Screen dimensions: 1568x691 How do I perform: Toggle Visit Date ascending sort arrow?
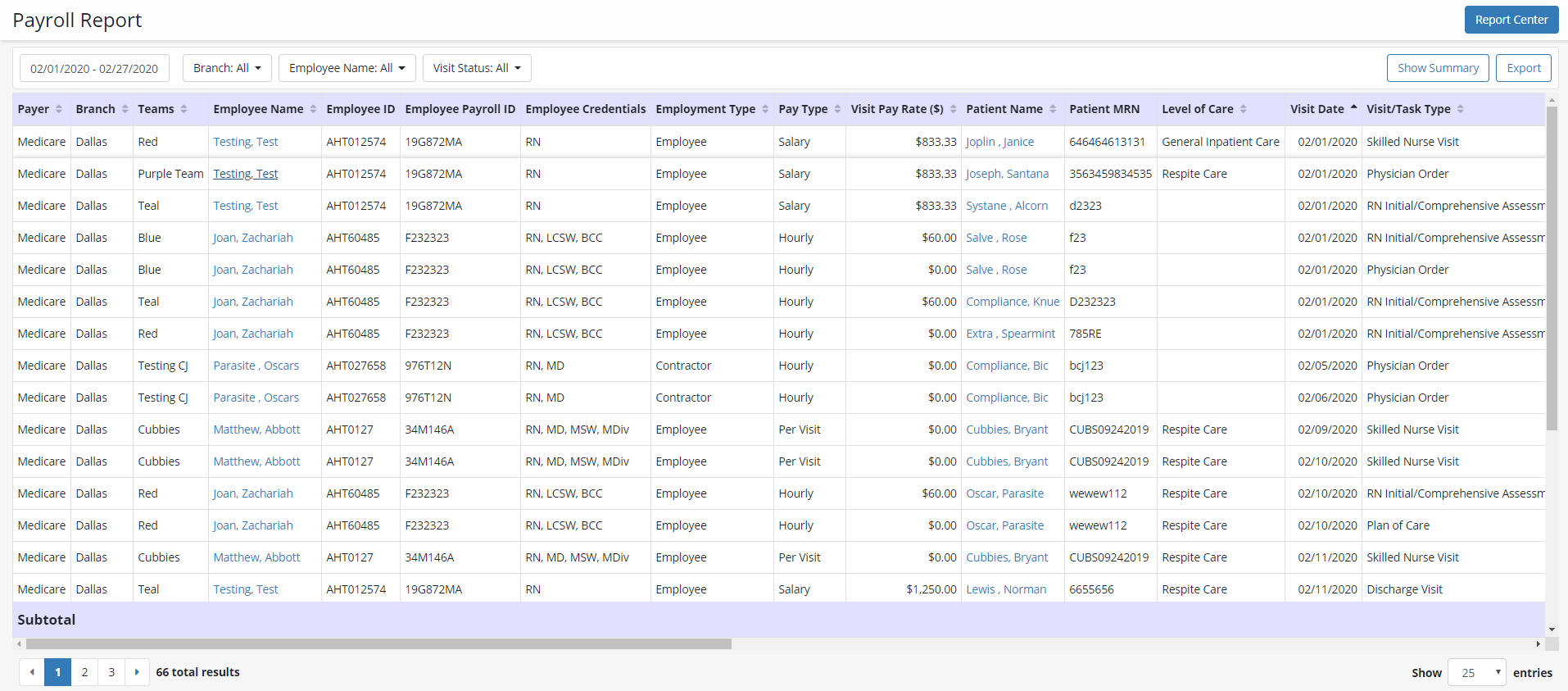(1353, 108)
